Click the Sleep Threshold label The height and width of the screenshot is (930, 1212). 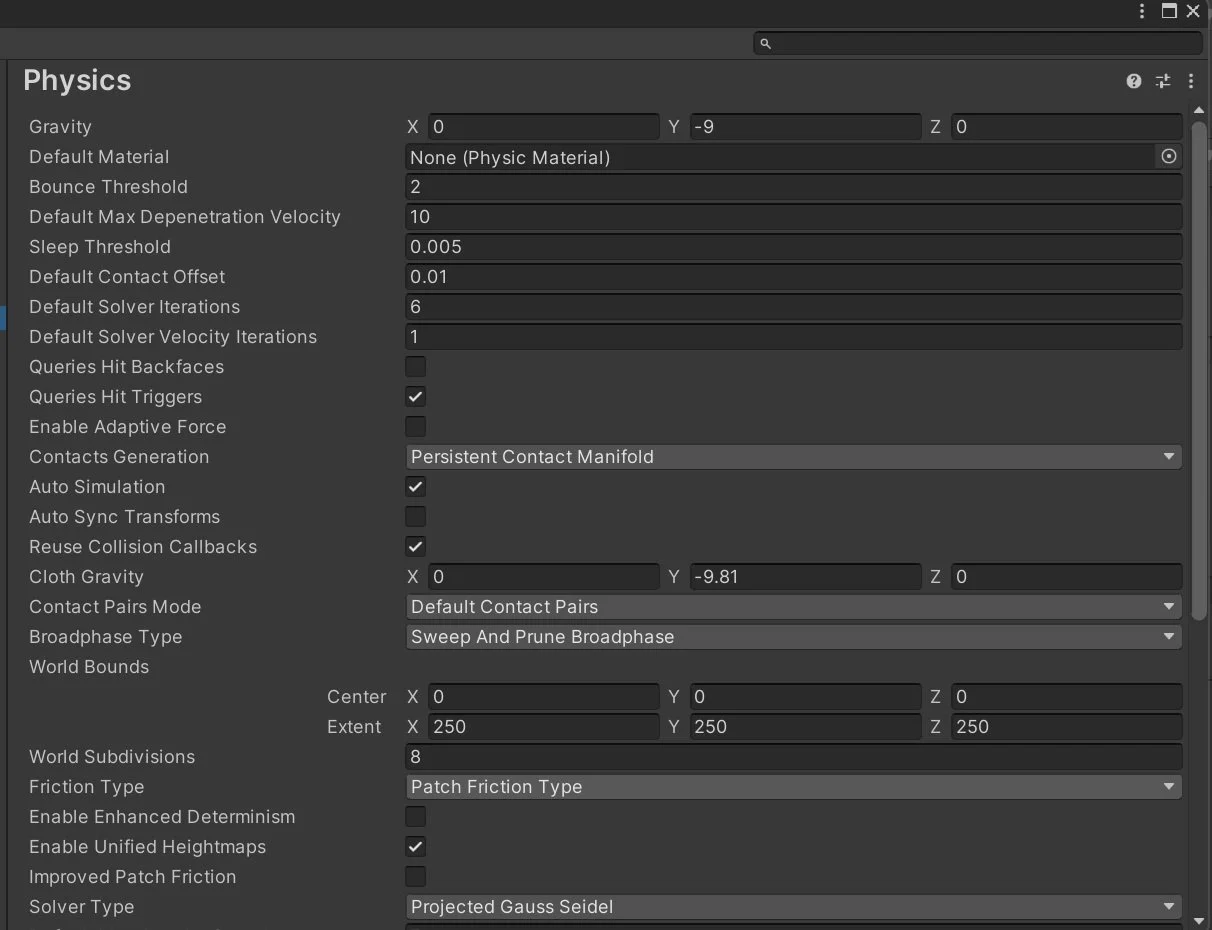(x=100, y=246)
